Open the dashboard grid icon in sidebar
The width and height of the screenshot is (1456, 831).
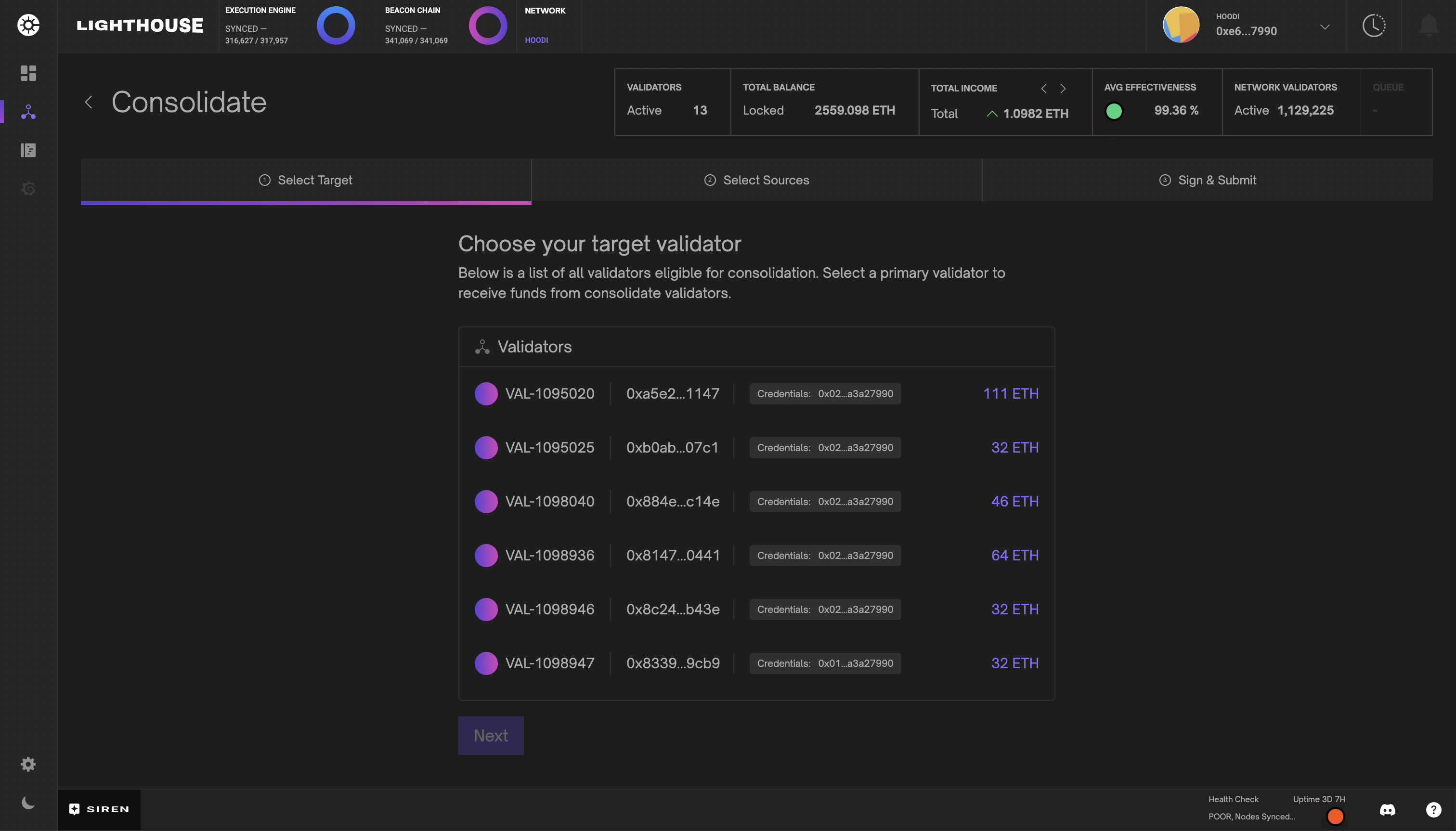pos(28,73)
